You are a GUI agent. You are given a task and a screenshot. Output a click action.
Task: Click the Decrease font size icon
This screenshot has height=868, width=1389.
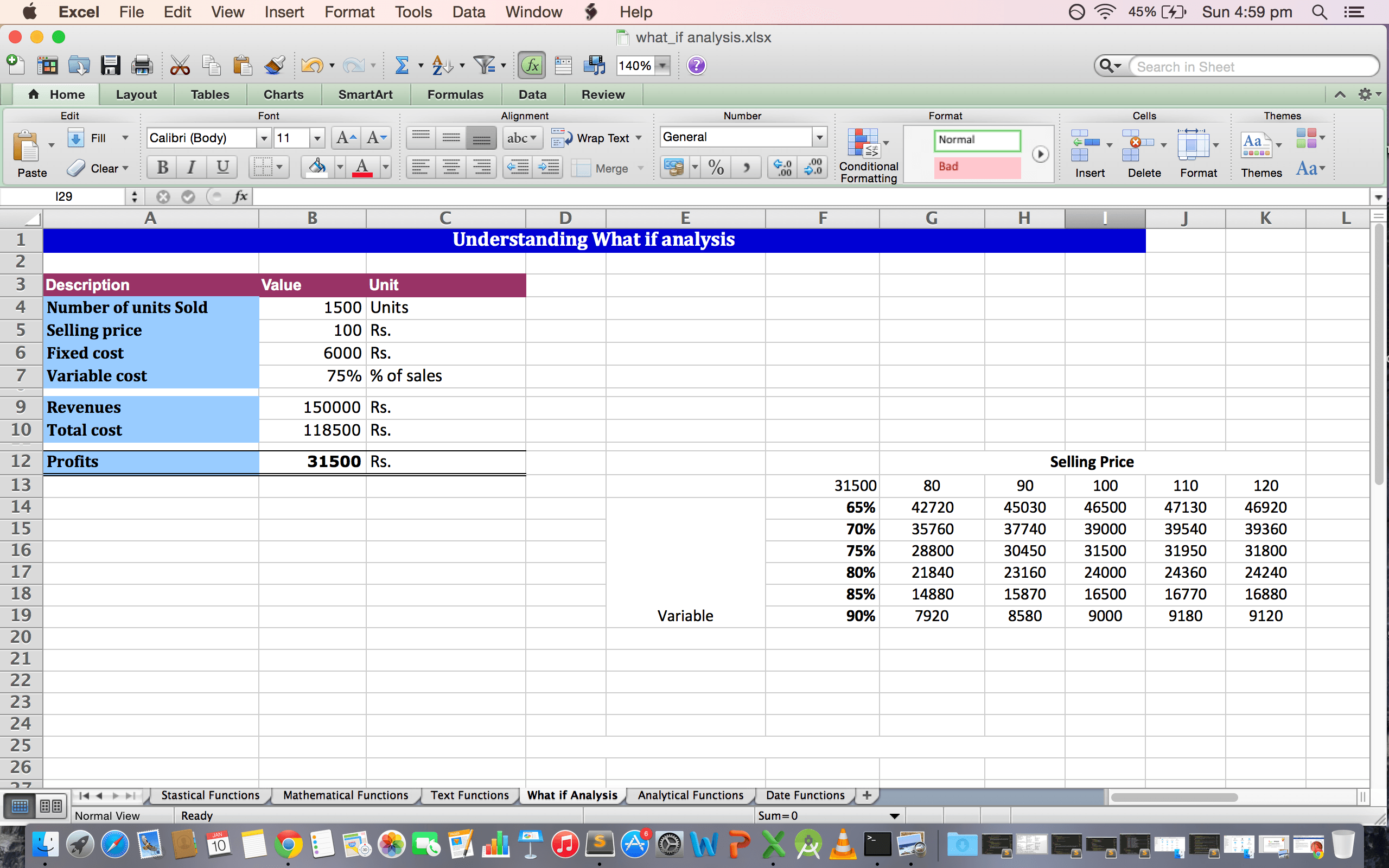[x=377, y=138]
